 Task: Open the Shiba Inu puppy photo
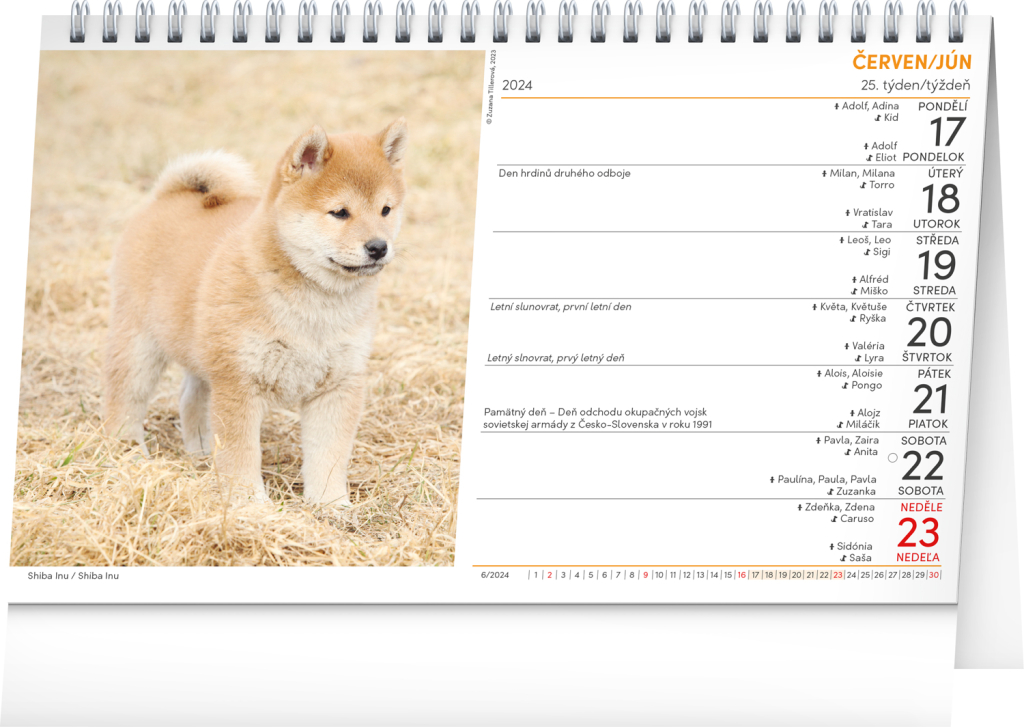(x=246, y=308)
